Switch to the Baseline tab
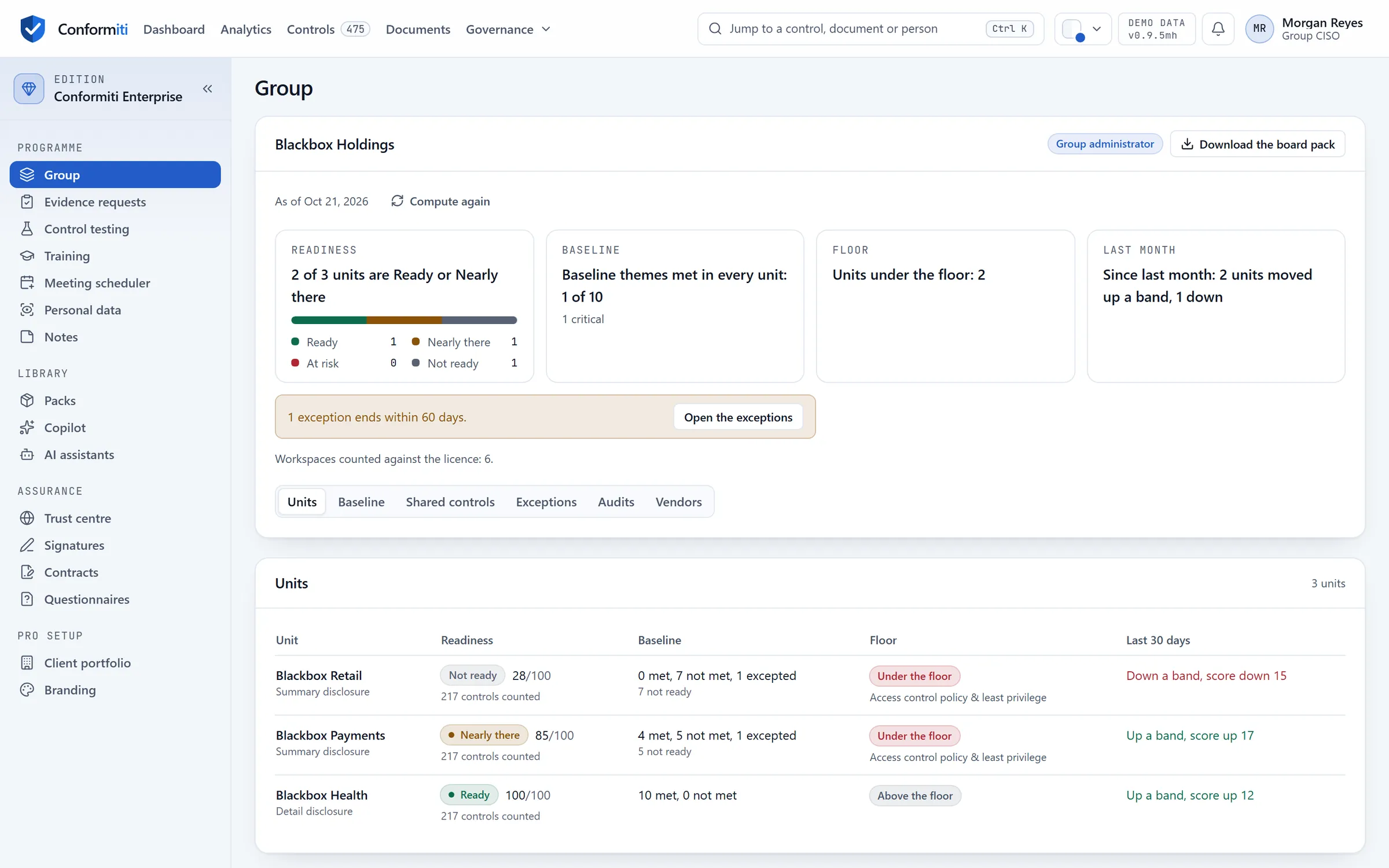 tap(361, 502)
